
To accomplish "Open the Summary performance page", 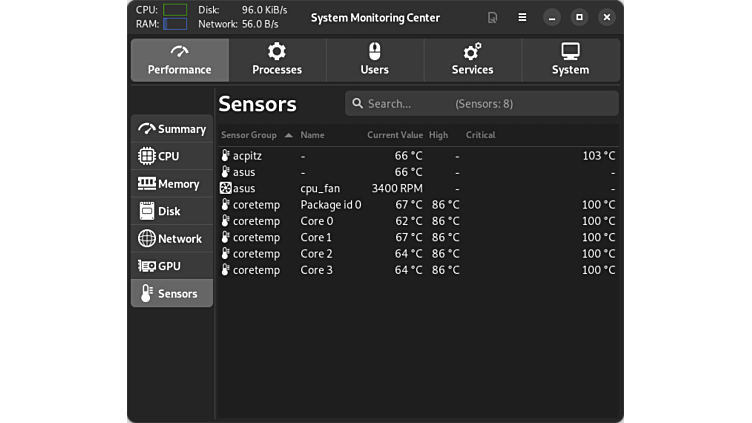I will tap(172, 129).
